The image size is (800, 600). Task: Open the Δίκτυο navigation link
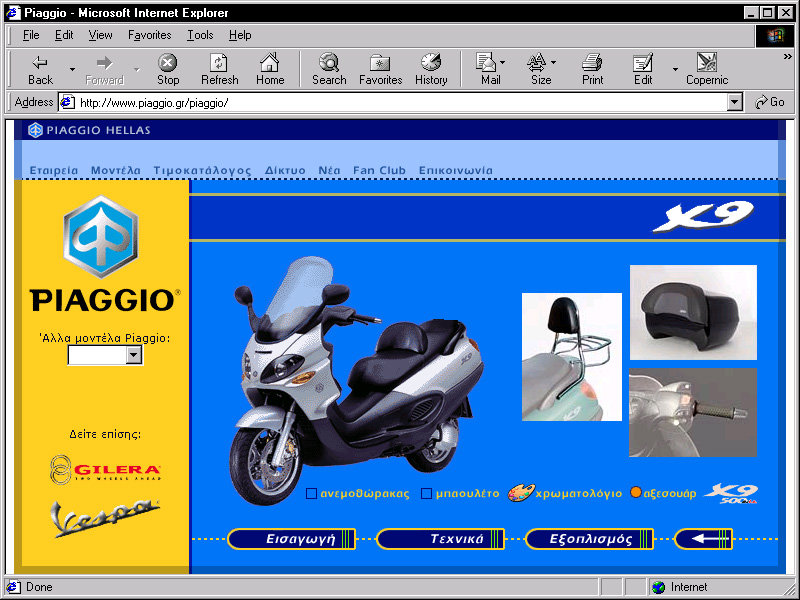click(285, 170)
